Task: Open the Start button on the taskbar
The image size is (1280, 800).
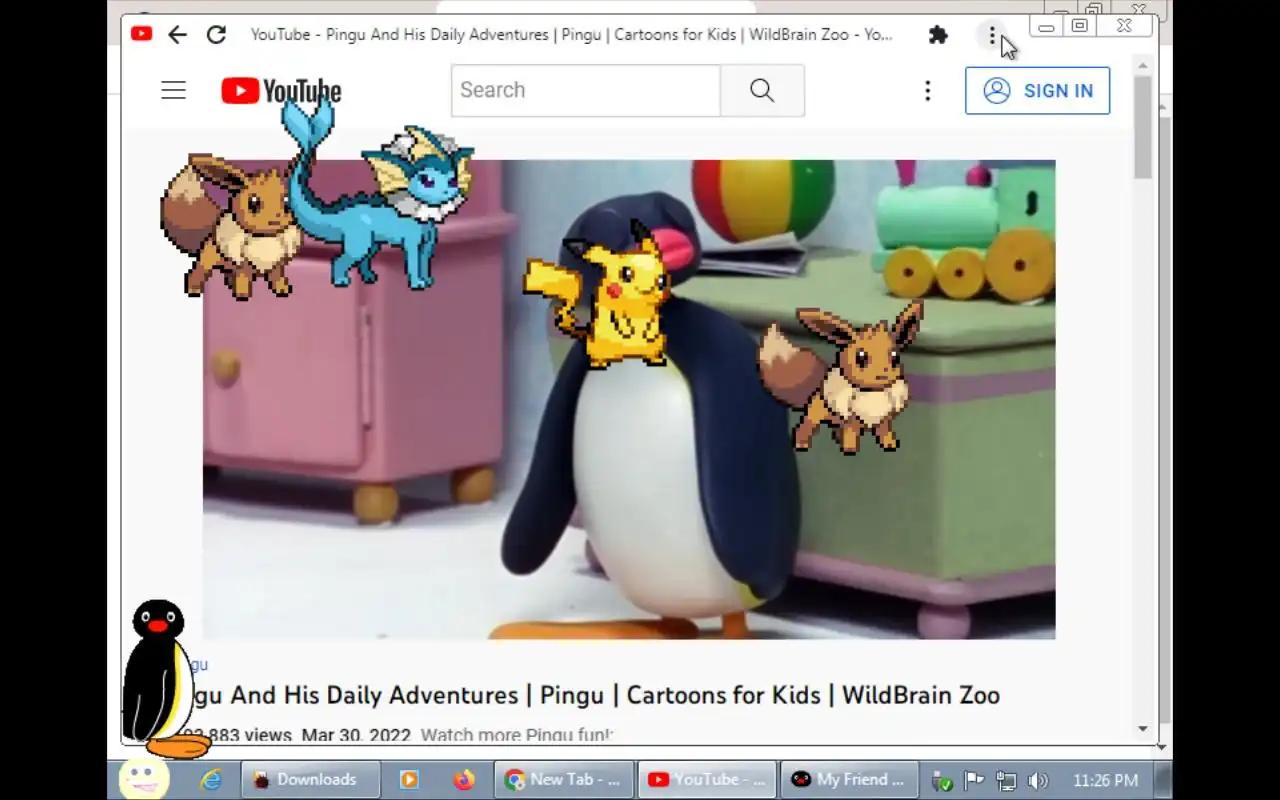Action: pyautogui.click(x=144, y=779)
